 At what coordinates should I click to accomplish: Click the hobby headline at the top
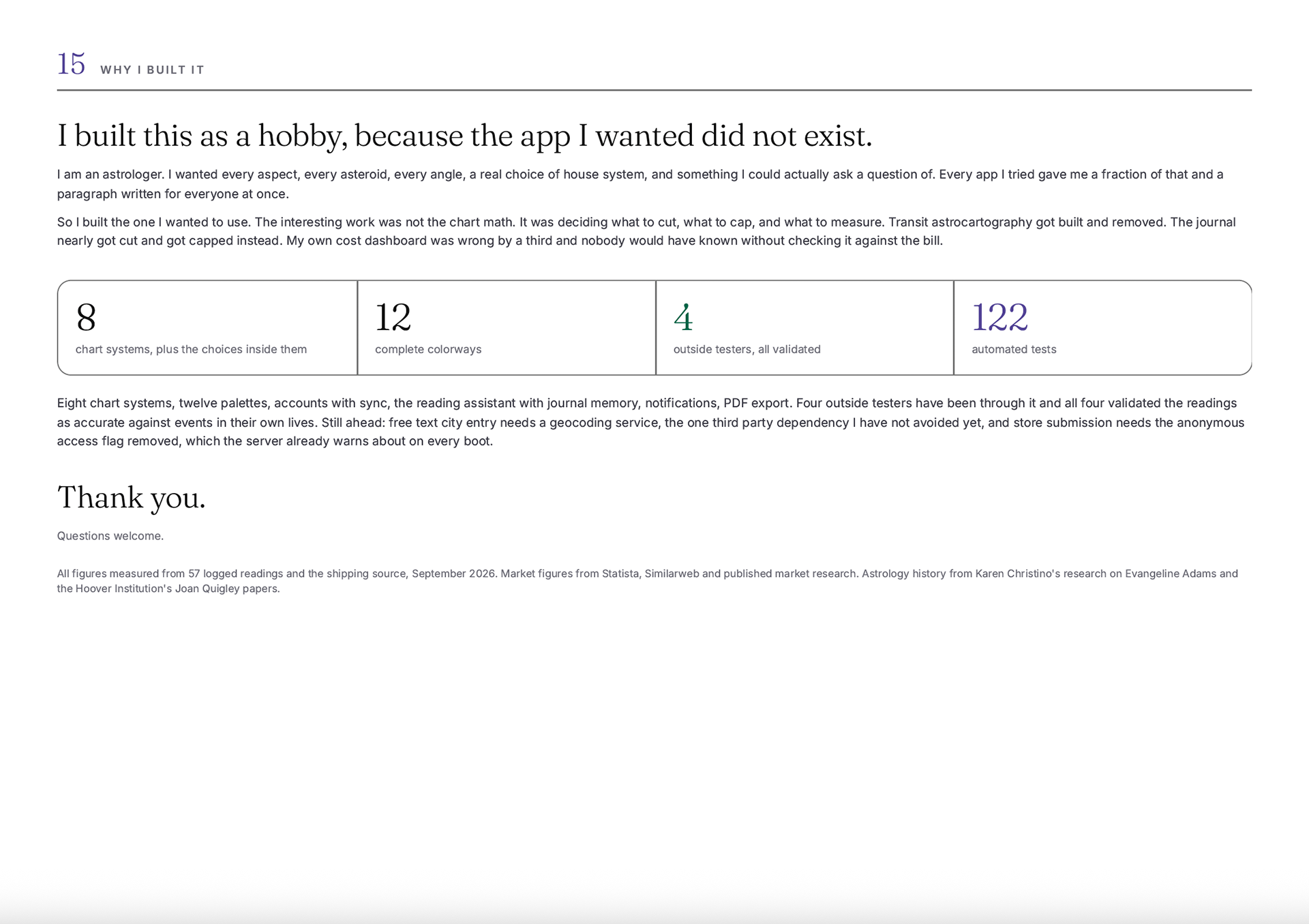click(x=464, y=136)
